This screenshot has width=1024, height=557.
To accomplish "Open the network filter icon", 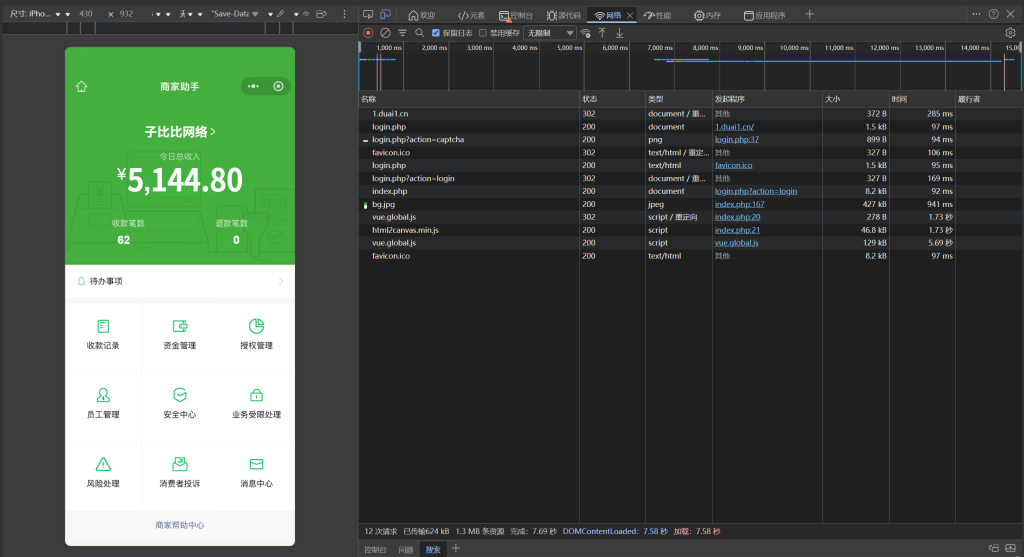I will coord(402,33).
